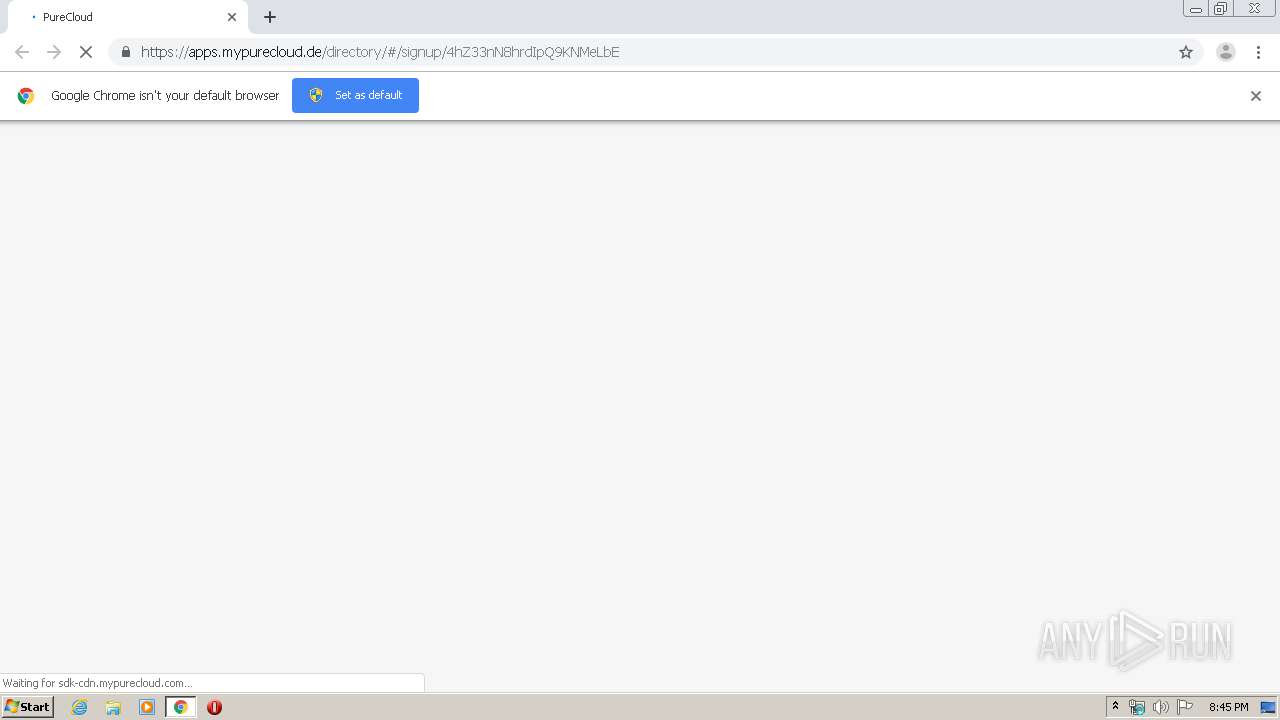Click the mypurecloud.de address bar URL

click(x=380, y=52)
